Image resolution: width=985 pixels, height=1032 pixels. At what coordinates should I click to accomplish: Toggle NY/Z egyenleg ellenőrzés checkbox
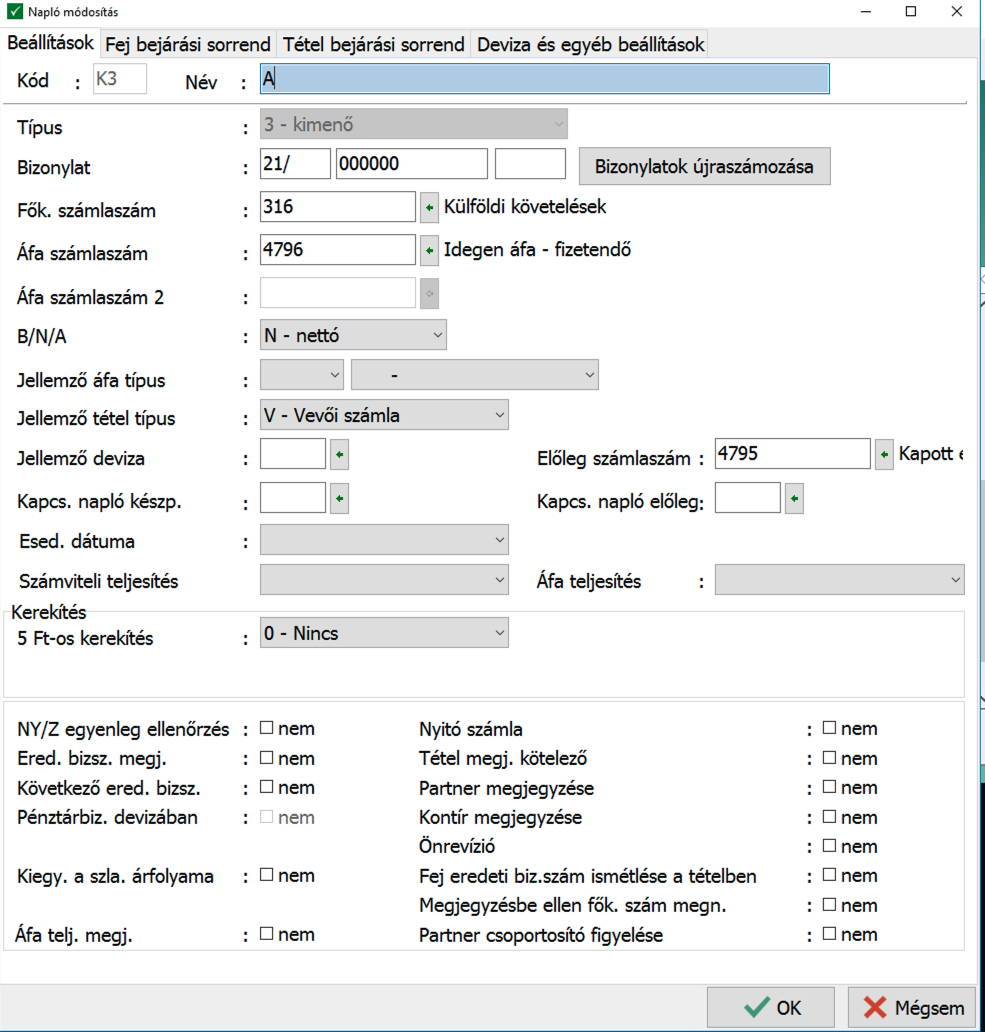click(x=266, y=727)
